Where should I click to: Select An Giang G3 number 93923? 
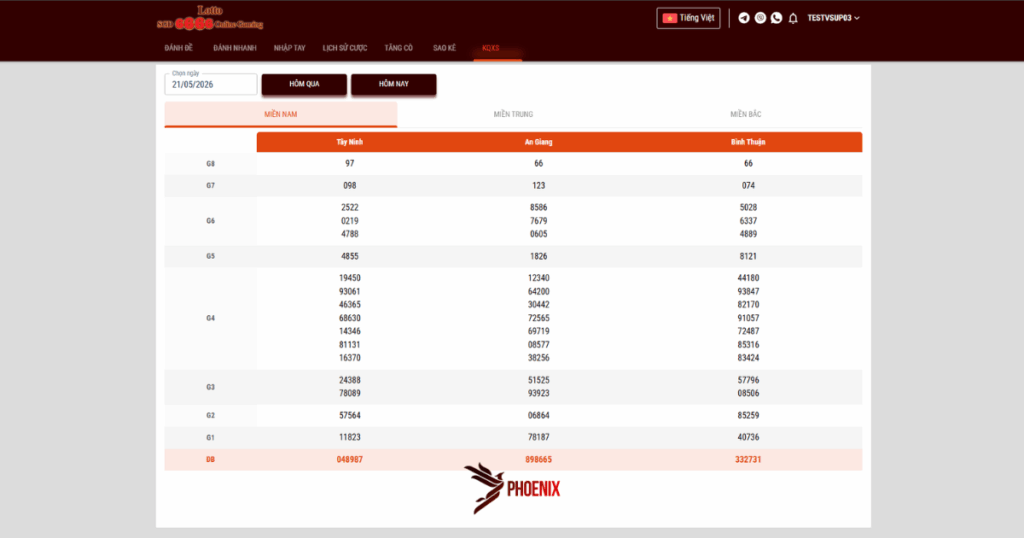click(x=538, y=393)
